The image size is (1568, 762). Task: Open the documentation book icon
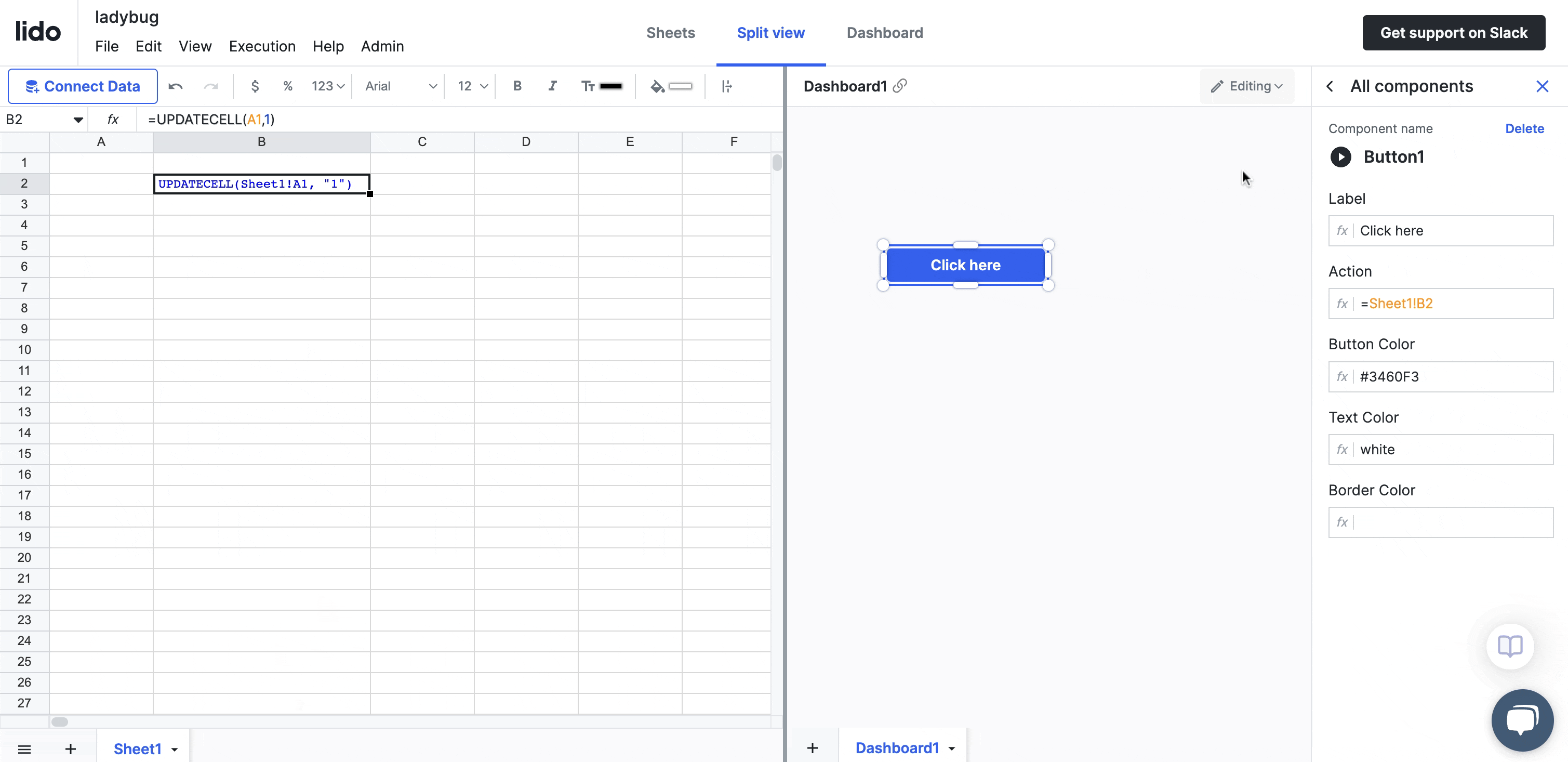[1510, 646]
